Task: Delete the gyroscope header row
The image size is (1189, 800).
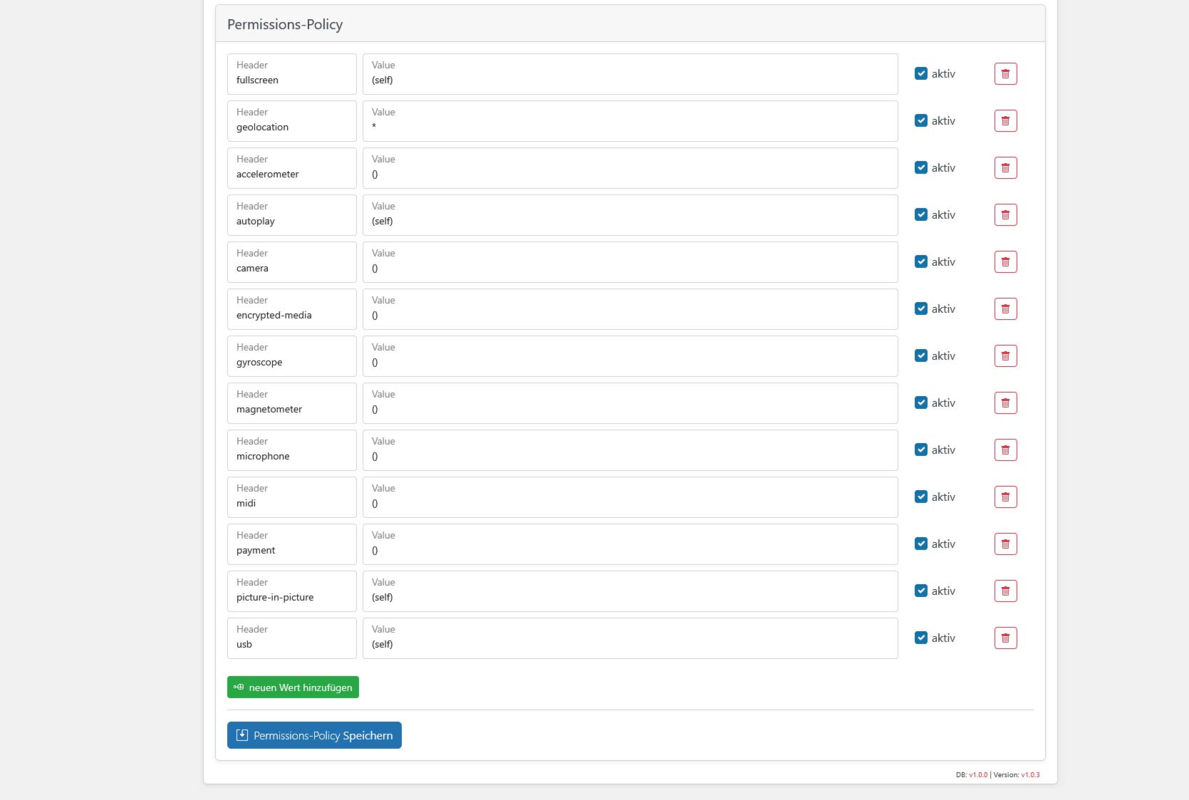Action: tap(1005, 356)
